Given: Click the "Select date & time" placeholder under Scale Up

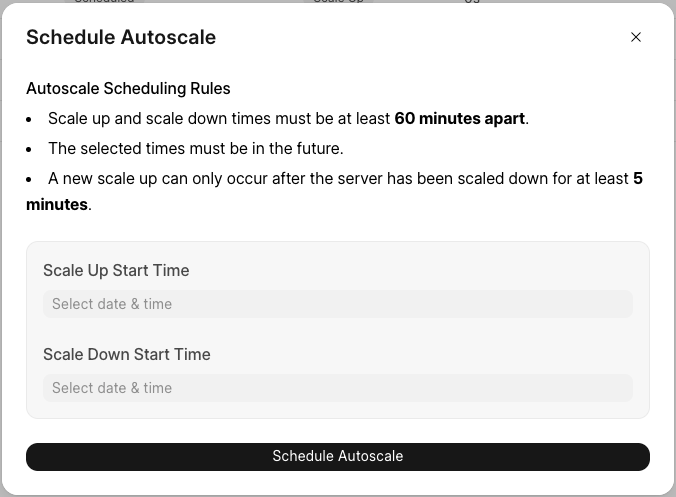Looking at the screenshot, I should (x=112, y=304).
